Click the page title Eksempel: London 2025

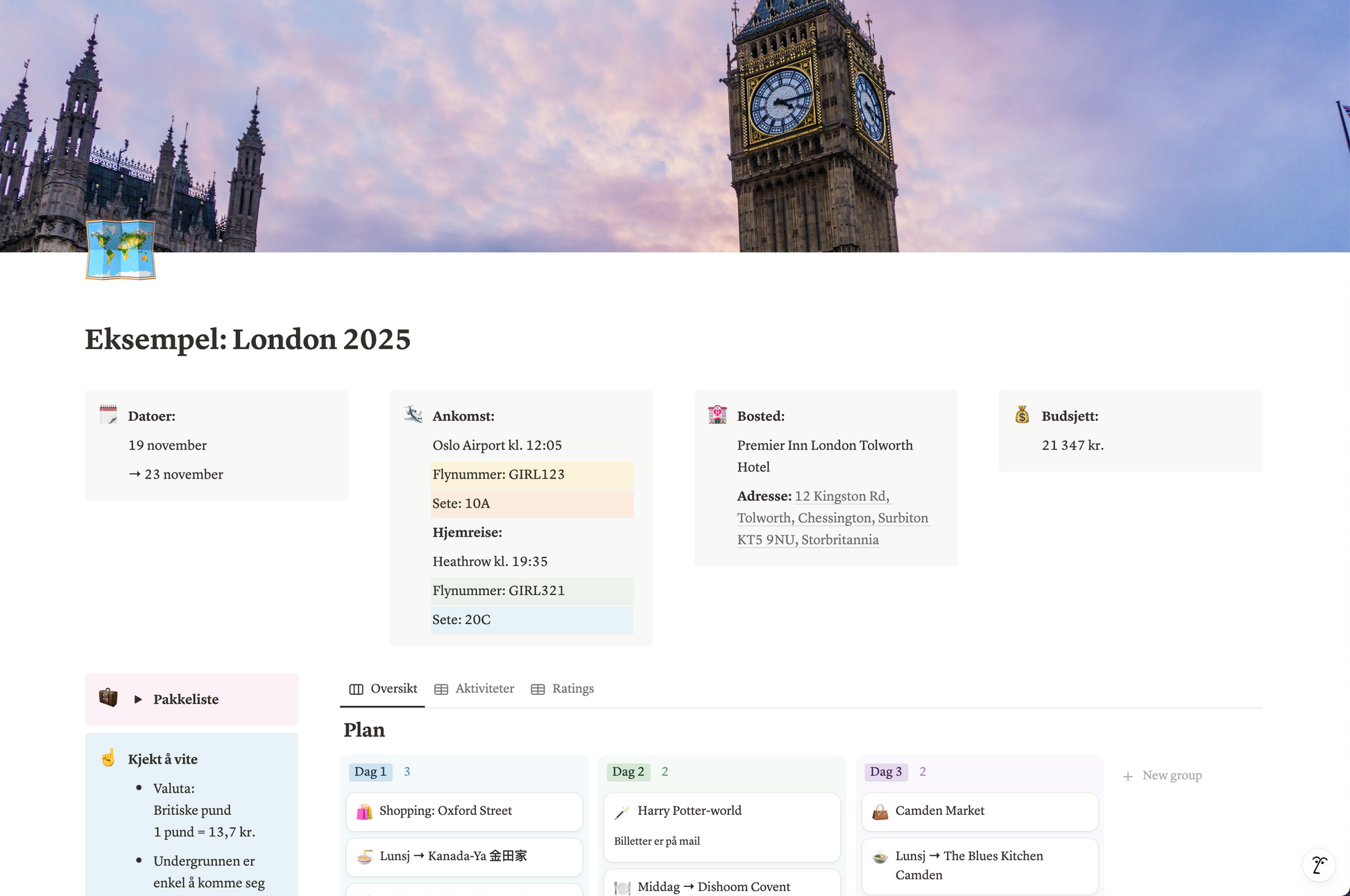point(248,340)
